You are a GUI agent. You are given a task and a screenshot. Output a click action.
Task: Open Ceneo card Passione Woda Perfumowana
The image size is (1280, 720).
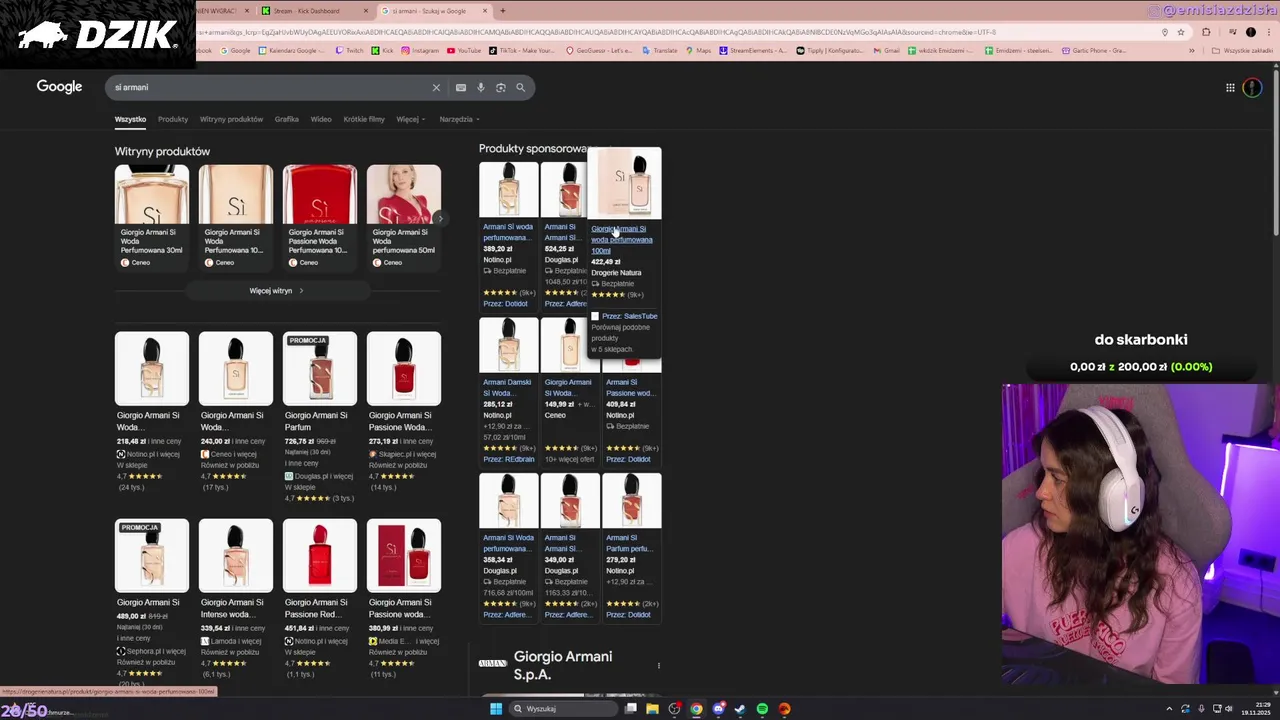pyautogui.click(x=320, y=217)
